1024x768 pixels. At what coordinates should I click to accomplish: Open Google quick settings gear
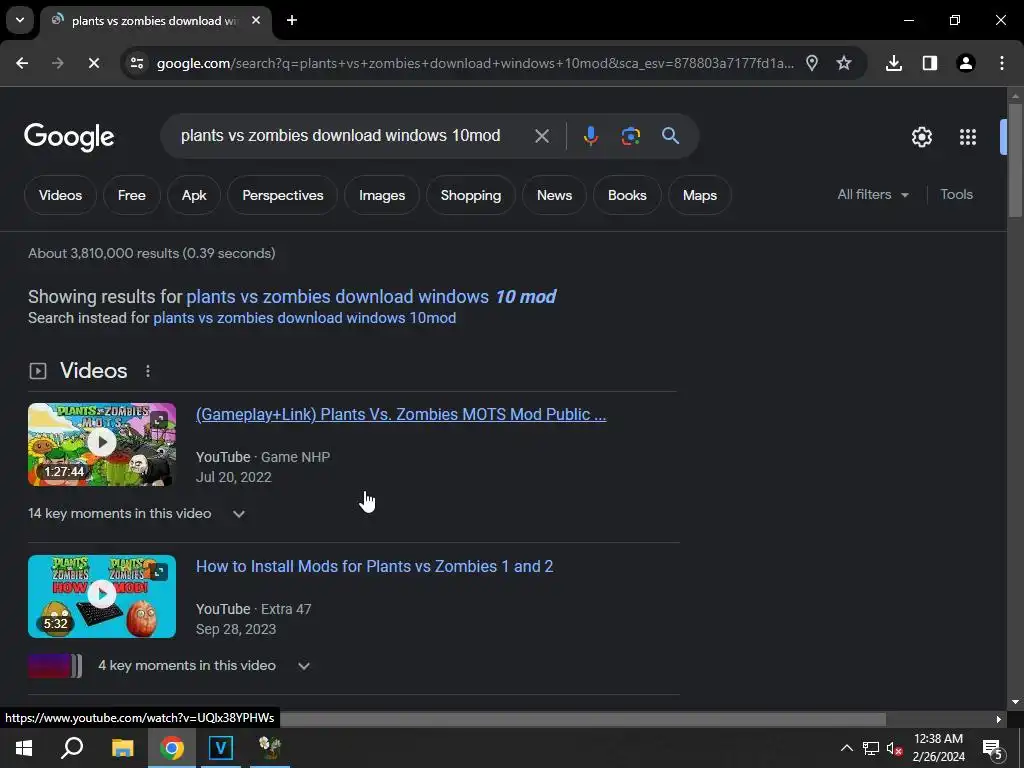(921, 137)
